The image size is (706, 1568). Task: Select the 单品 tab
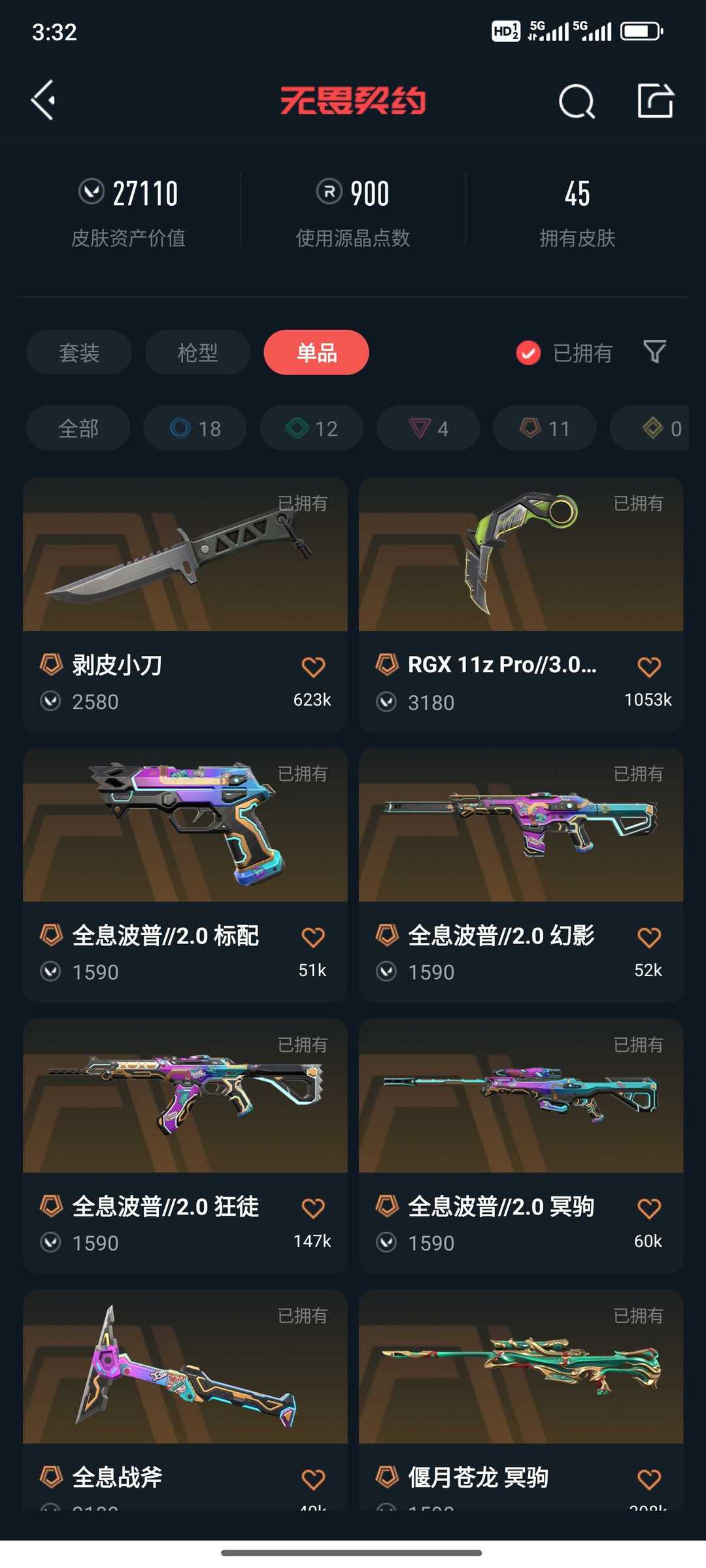coord(316,353)
